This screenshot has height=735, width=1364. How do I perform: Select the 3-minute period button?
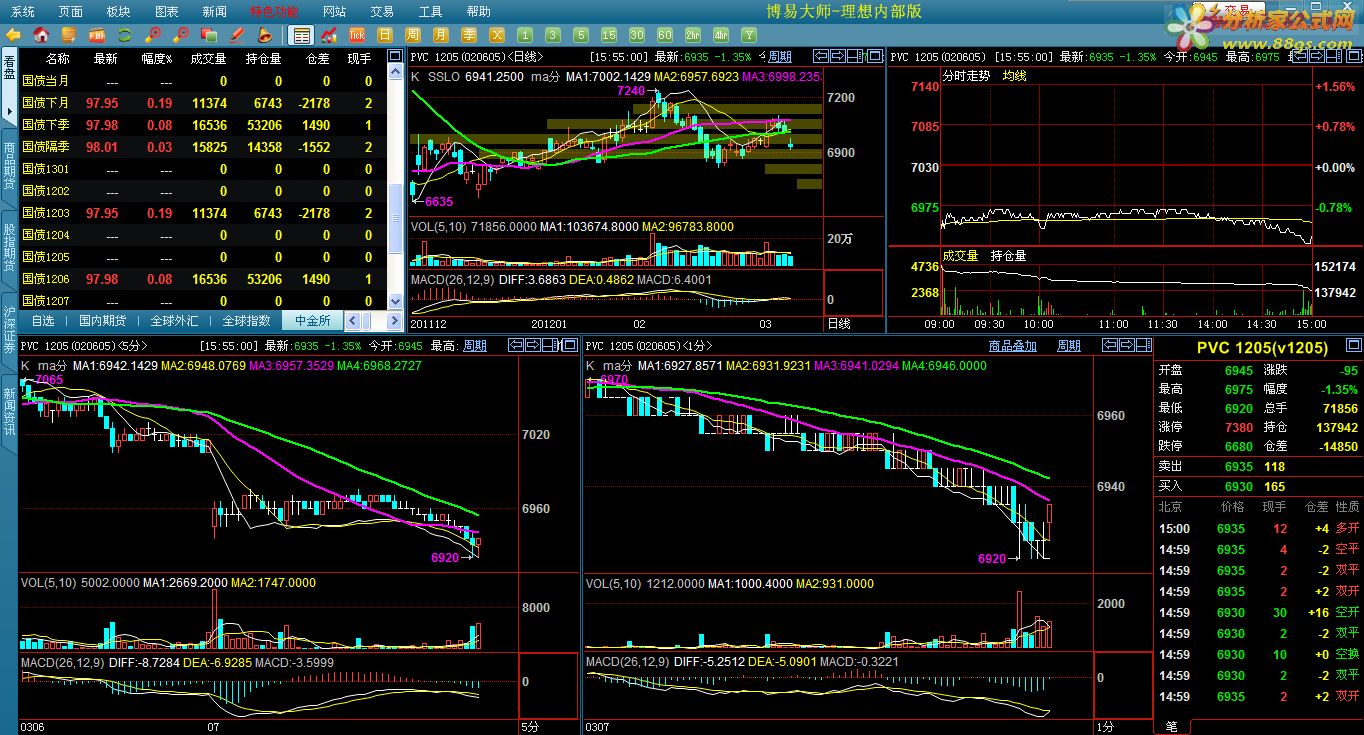(552, 35)
